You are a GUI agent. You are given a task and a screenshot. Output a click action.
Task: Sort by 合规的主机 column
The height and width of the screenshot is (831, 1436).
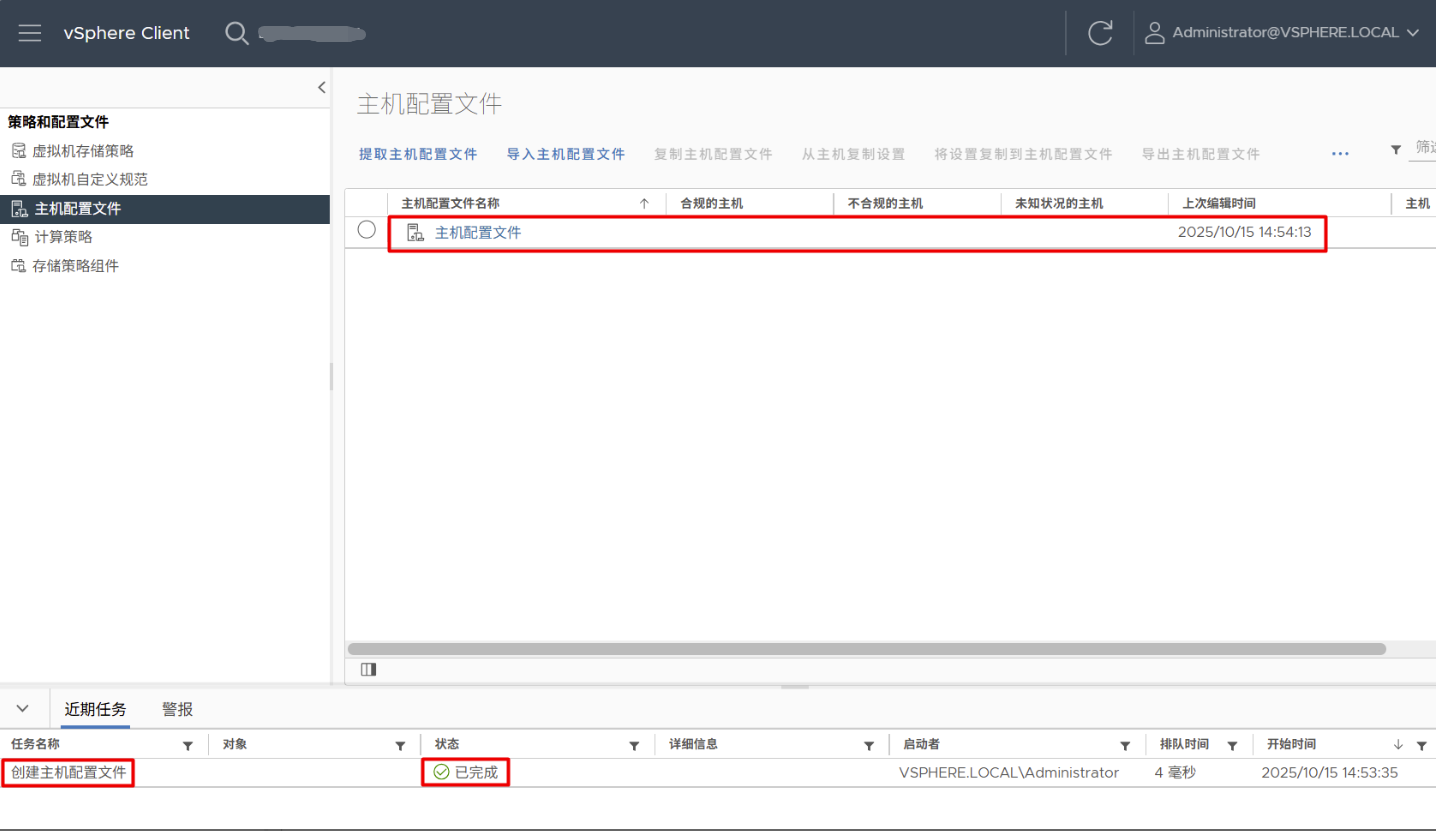(x=712, y=203)
